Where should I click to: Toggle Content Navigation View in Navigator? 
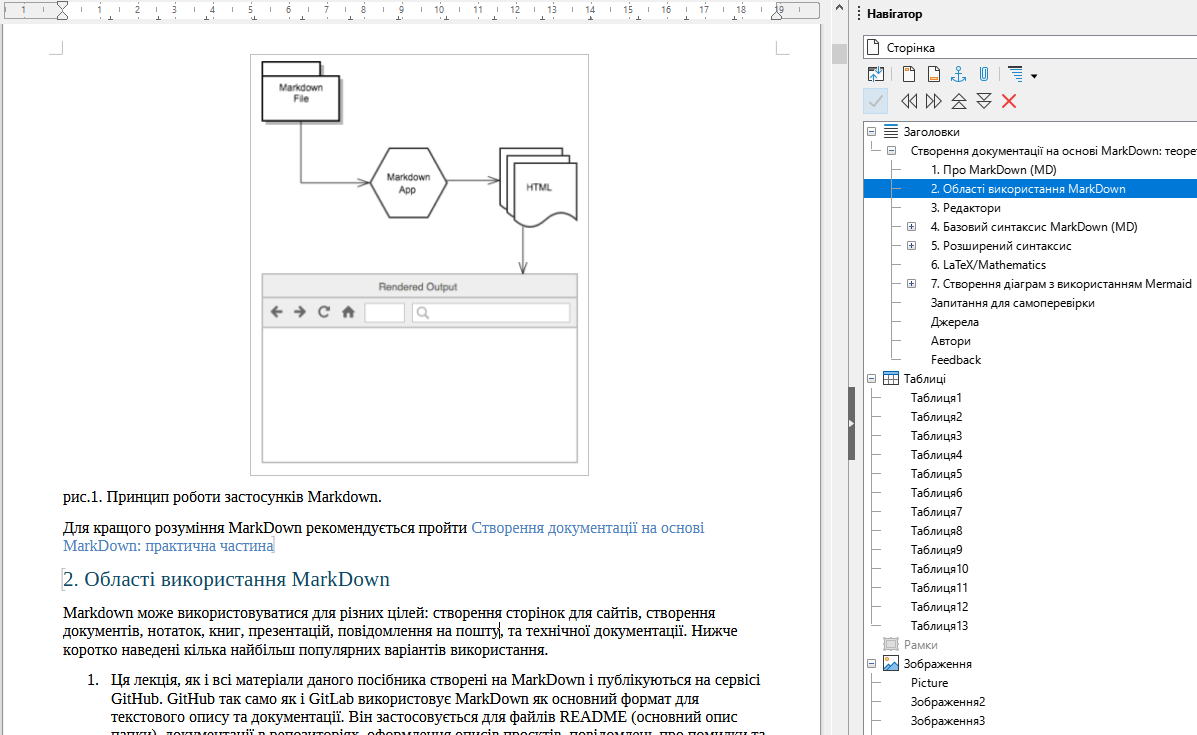tap(876, 74)
